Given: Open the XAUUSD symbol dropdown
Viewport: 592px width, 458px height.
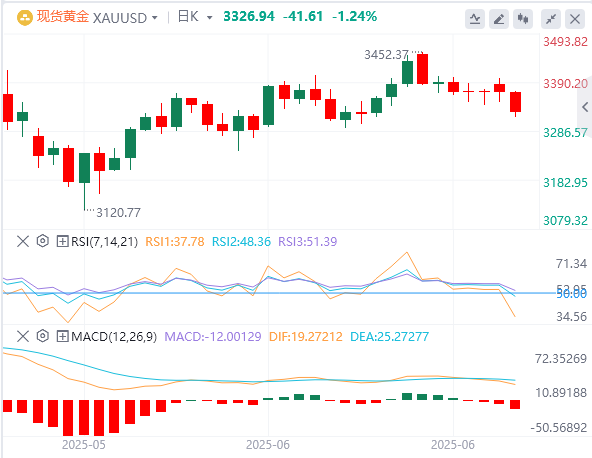Looking at the screenshot, I should tap(125, 18).
